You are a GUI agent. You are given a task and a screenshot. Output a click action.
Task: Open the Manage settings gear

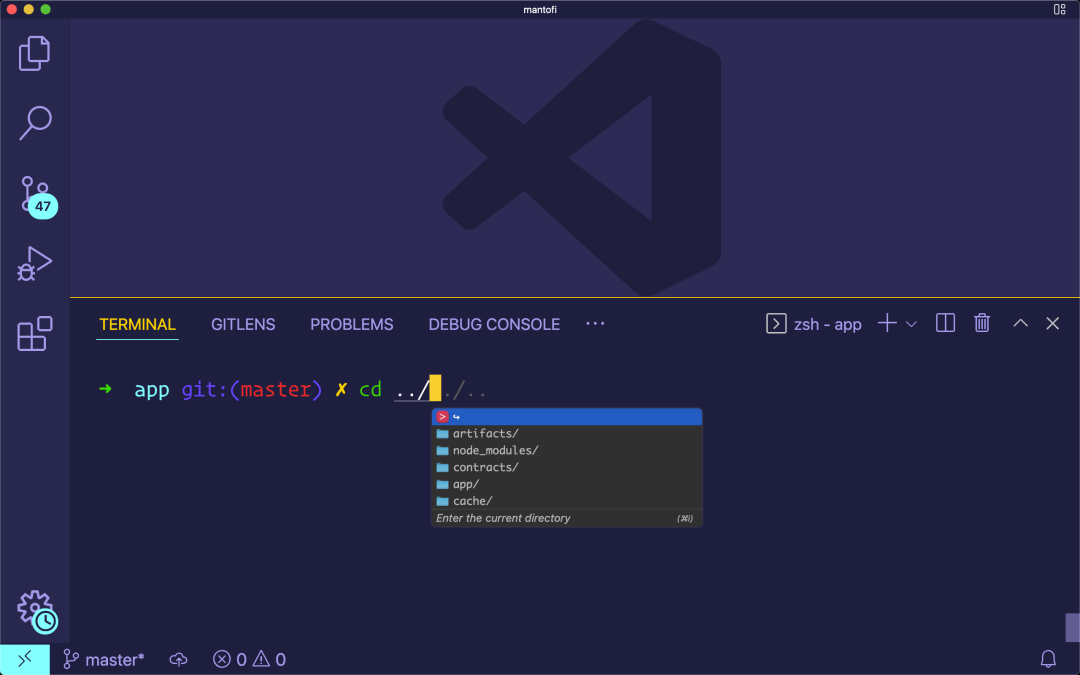(x=37, y=611)
